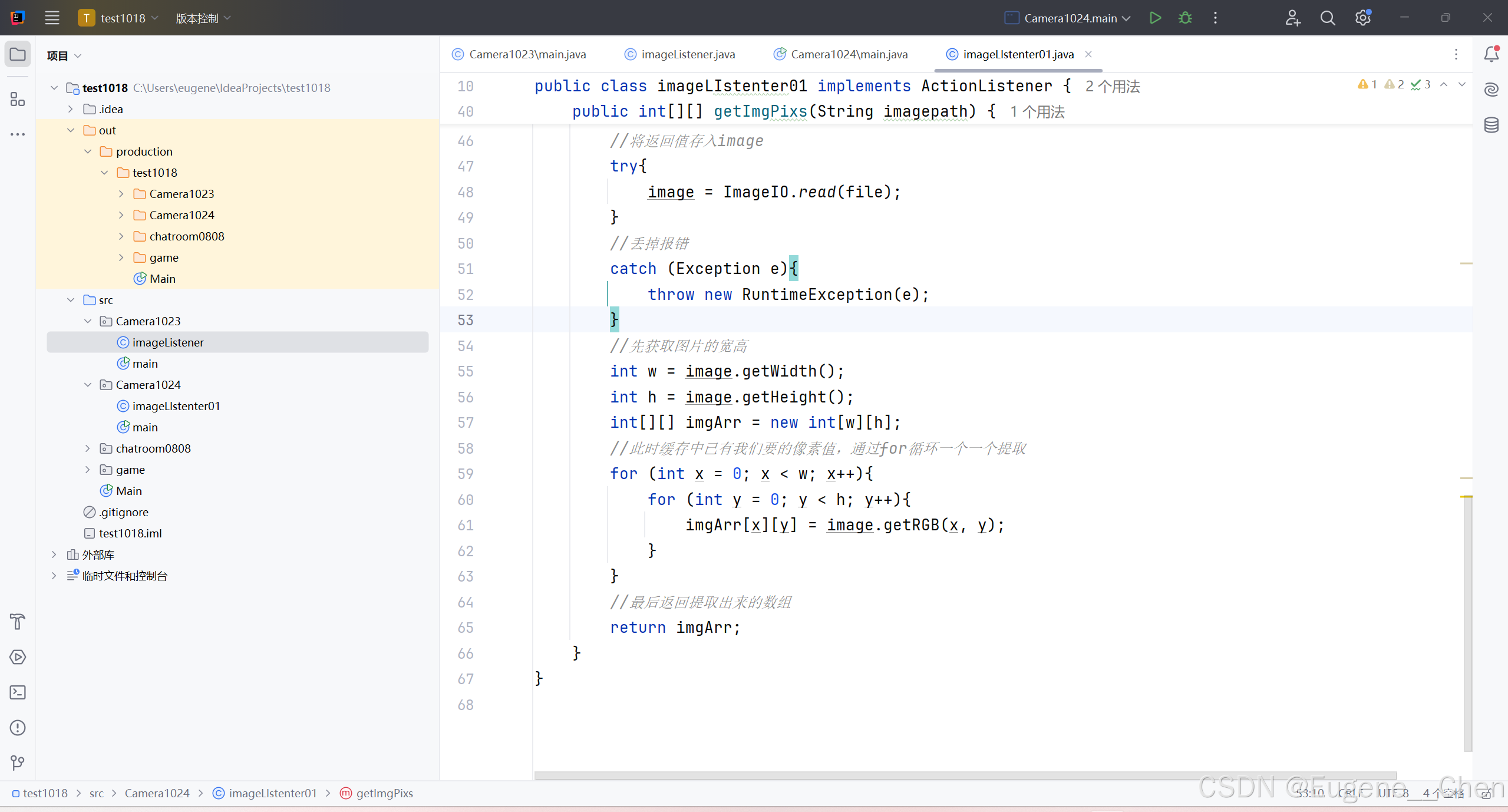The image size is (1508, 812).
Task: Open the Notifications bell icon
Action: pos(1491,54)
